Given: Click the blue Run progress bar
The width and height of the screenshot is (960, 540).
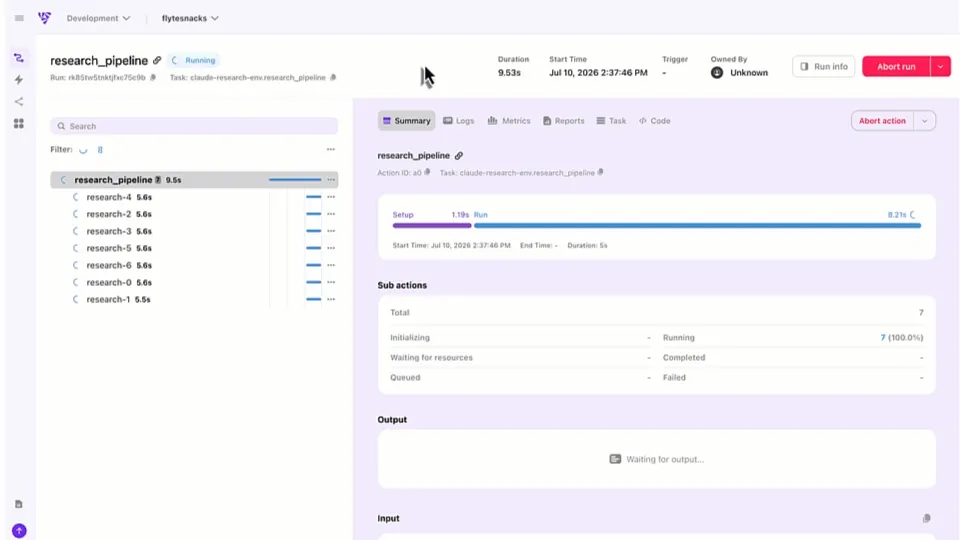Looking at the screenshot, I should click(x=697, y=225).
